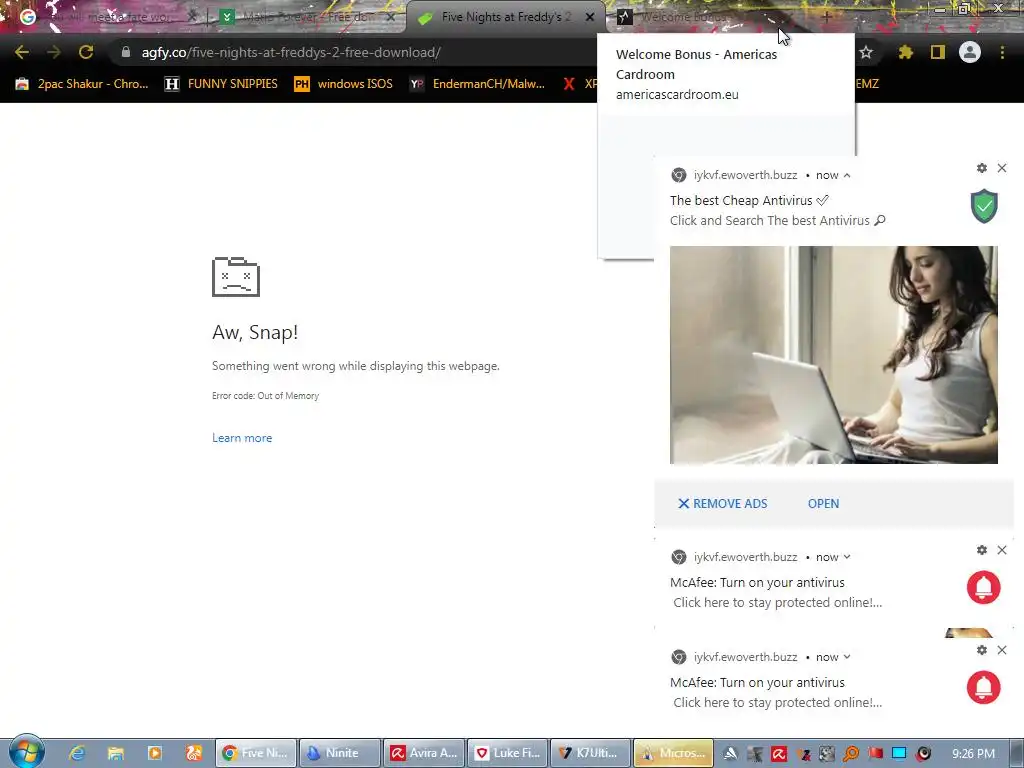Click red bell icon on second McAfee notification
The image size is (1024, 768).
pos(984,687)
